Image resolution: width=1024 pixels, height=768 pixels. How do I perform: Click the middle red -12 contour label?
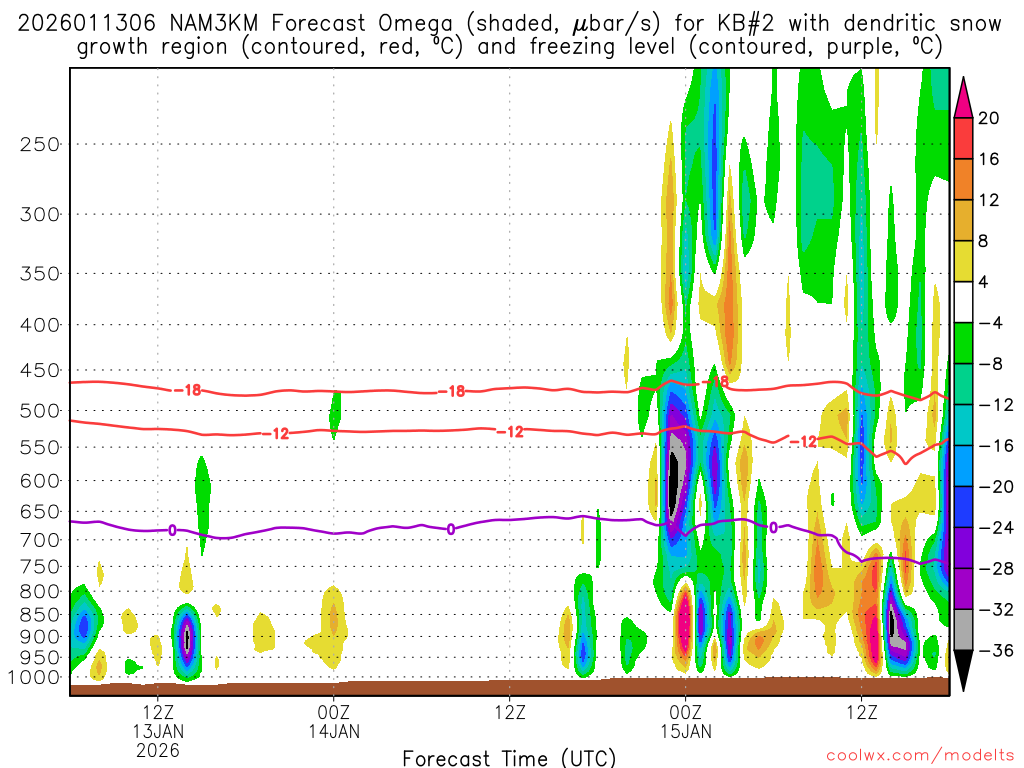point(510,432)
